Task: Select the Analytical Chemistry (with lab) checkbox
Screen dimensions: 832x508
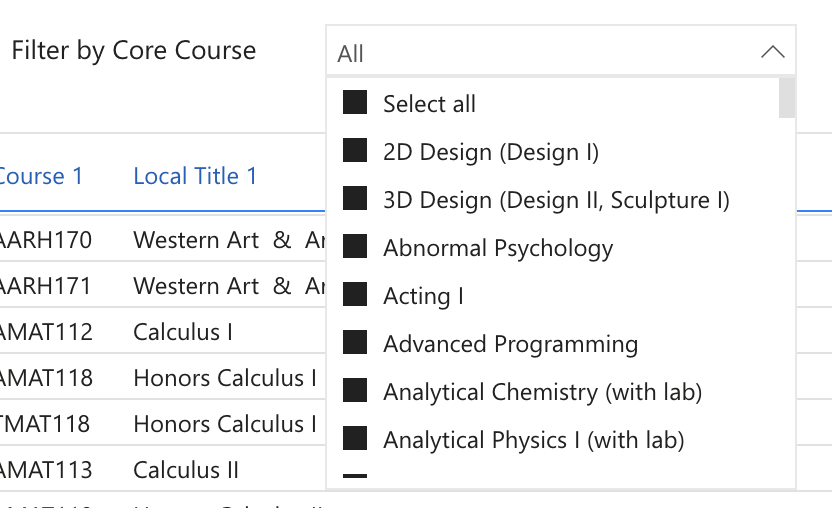Action: [x=355, y=391]
